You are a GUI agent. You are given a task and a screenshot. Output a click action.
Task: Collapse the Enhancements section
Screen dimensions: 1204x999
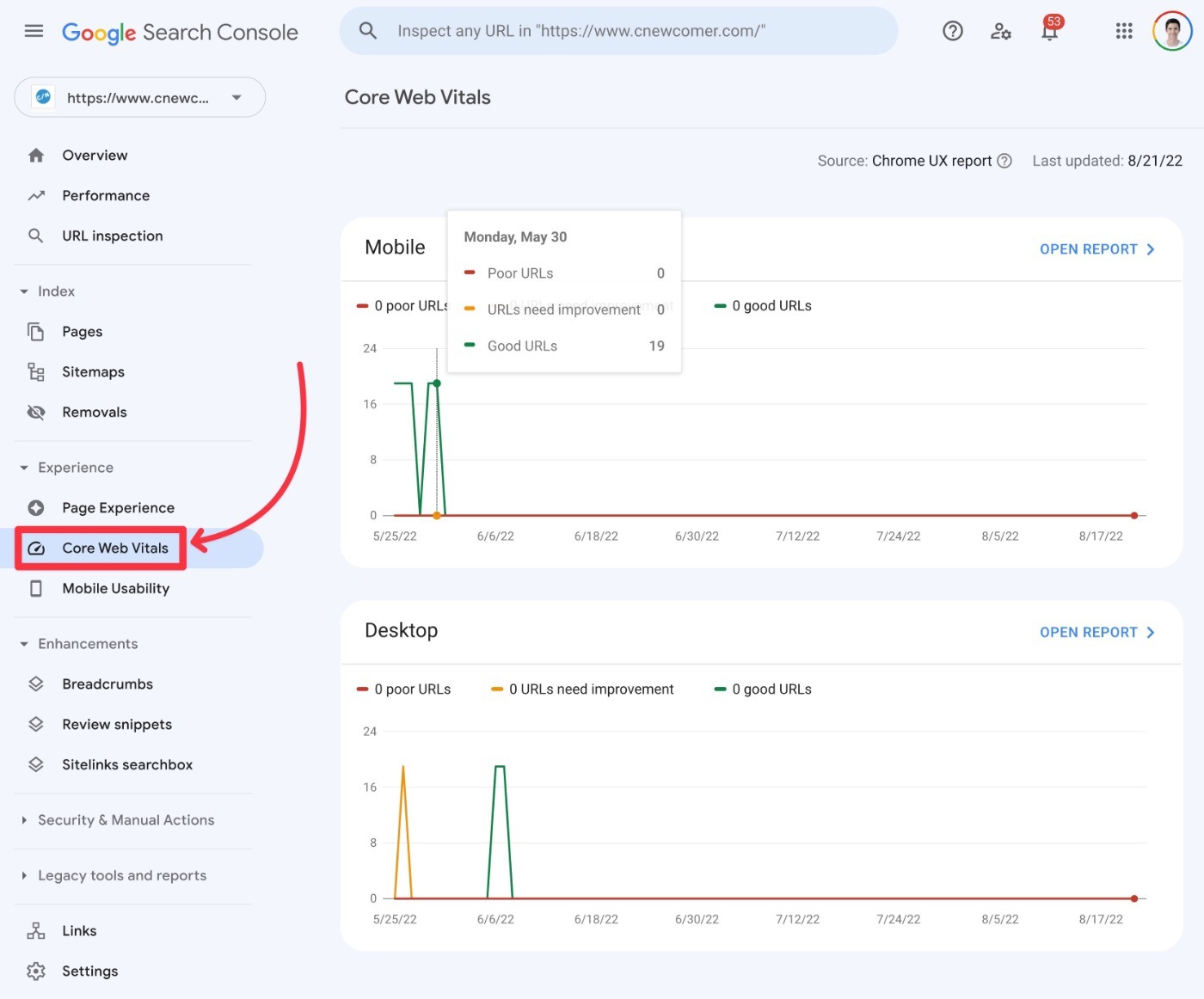pyautogui.click(x=24, y=644)
